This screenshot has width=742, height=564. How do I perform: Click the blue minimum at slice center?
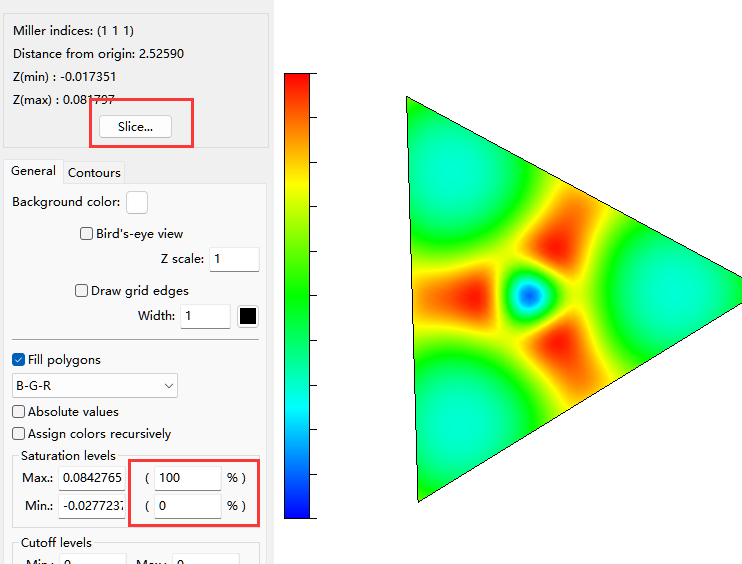[x=529, y=295]
